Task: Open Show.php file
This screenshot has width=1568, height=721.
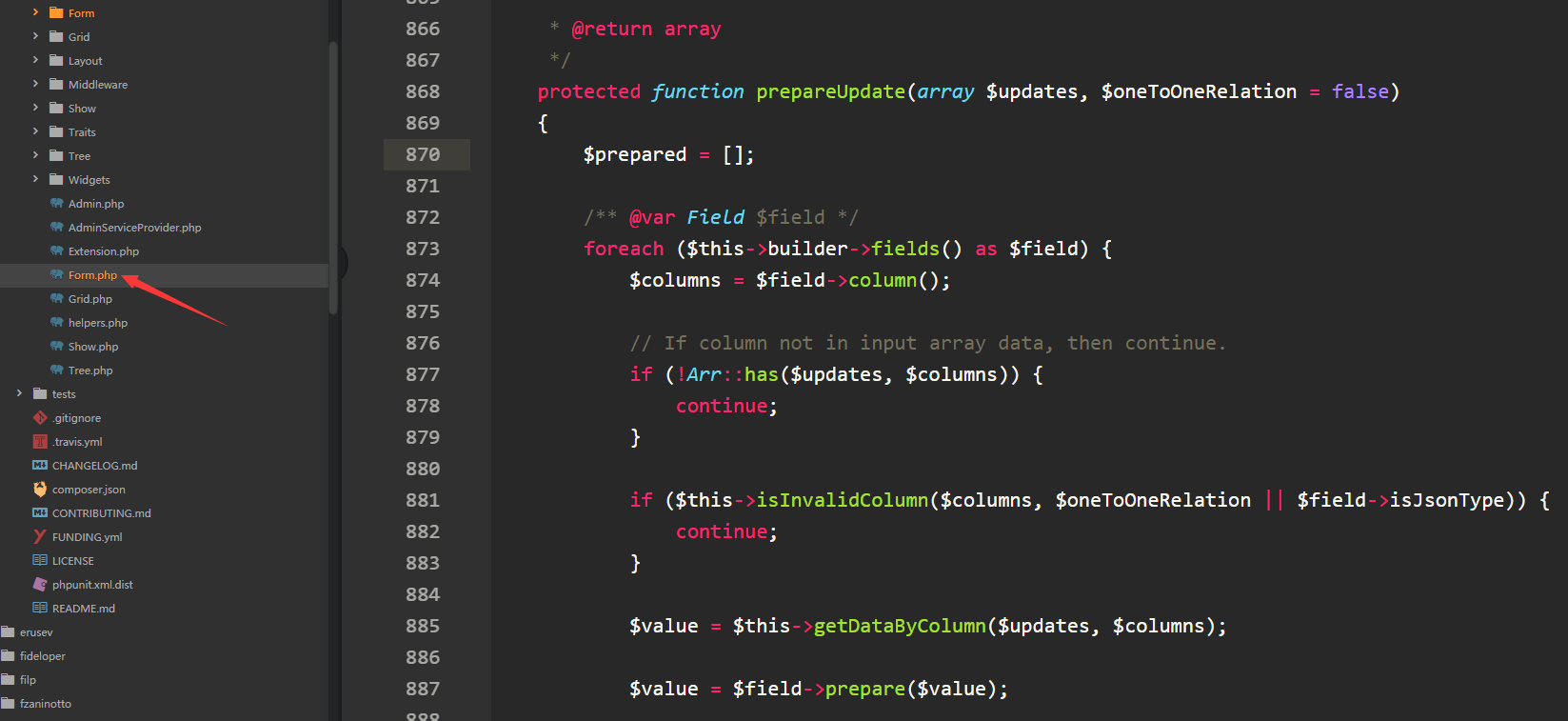Action: (x=93, y=347)
